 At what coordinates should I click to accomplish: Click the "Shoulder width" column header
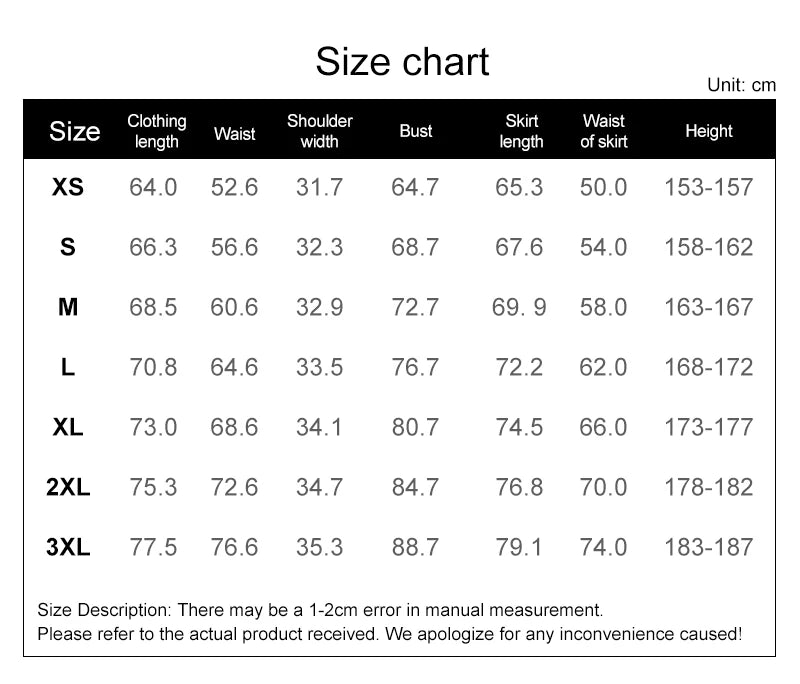click(x=320, y=131)
